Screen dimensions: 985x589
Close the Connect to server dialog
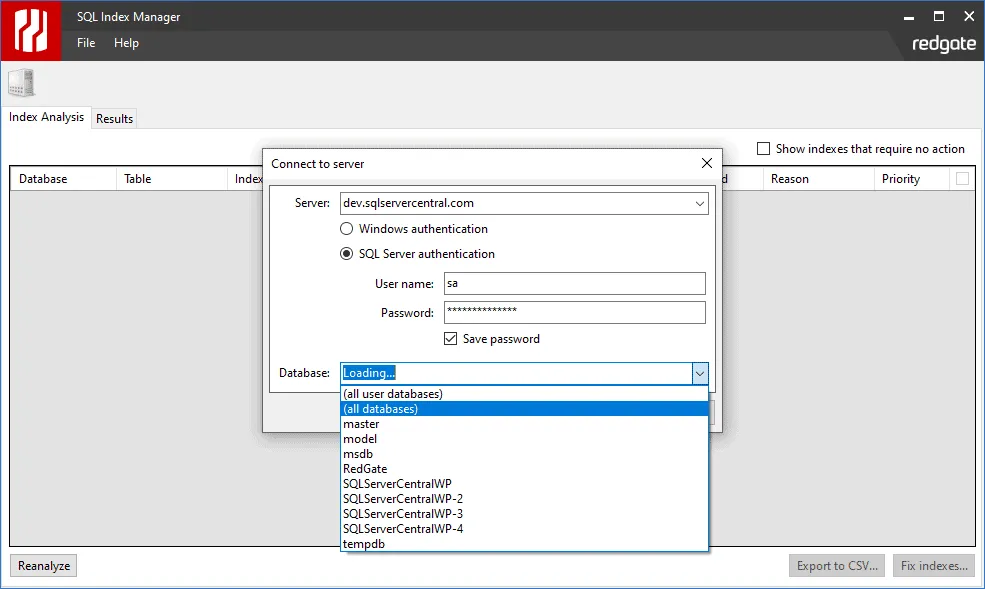pyautogui.click(x=707, y=163)
